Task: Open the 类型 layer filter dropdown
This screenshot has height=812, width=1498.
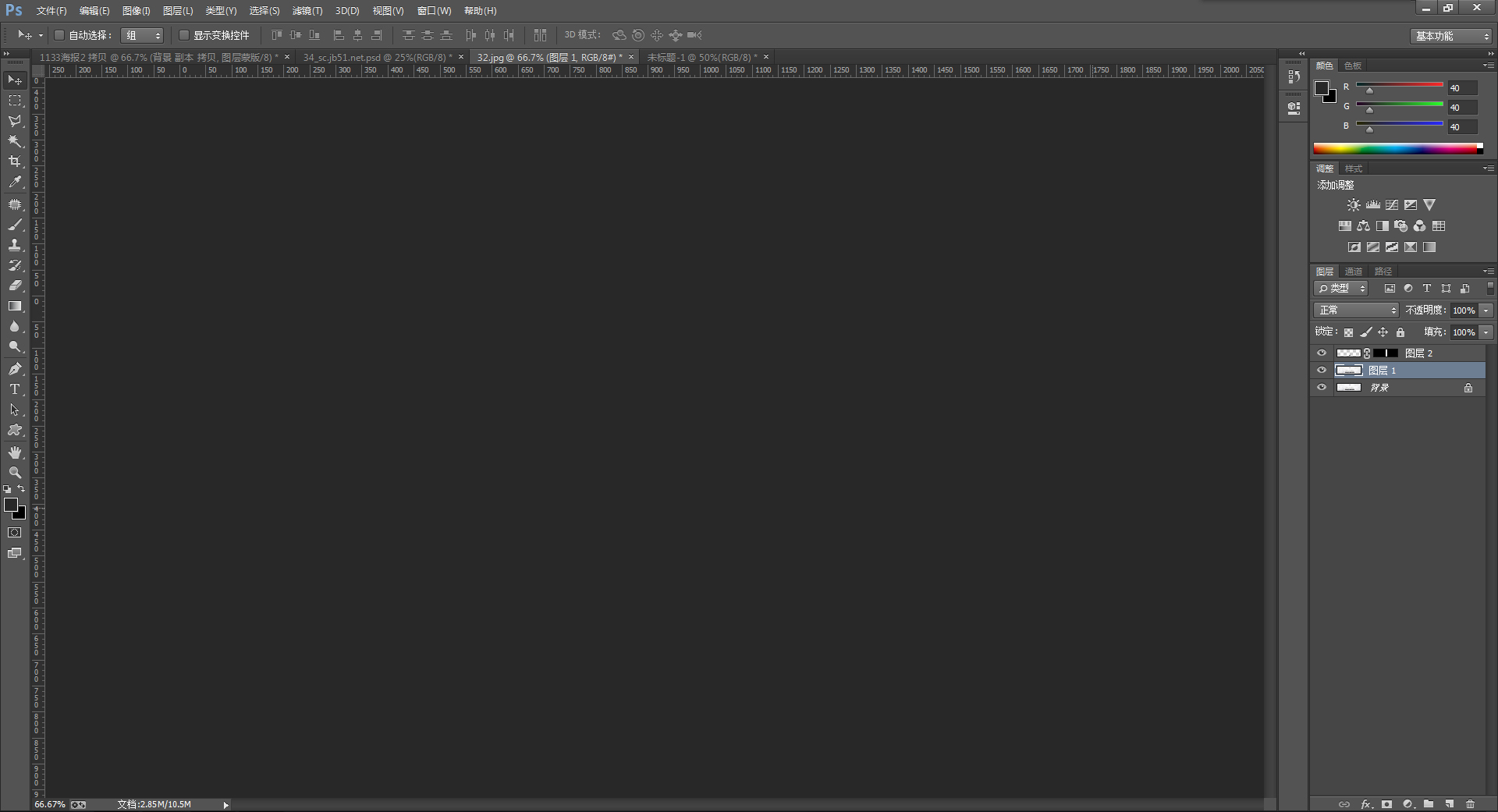Action: pos(1340,289)
